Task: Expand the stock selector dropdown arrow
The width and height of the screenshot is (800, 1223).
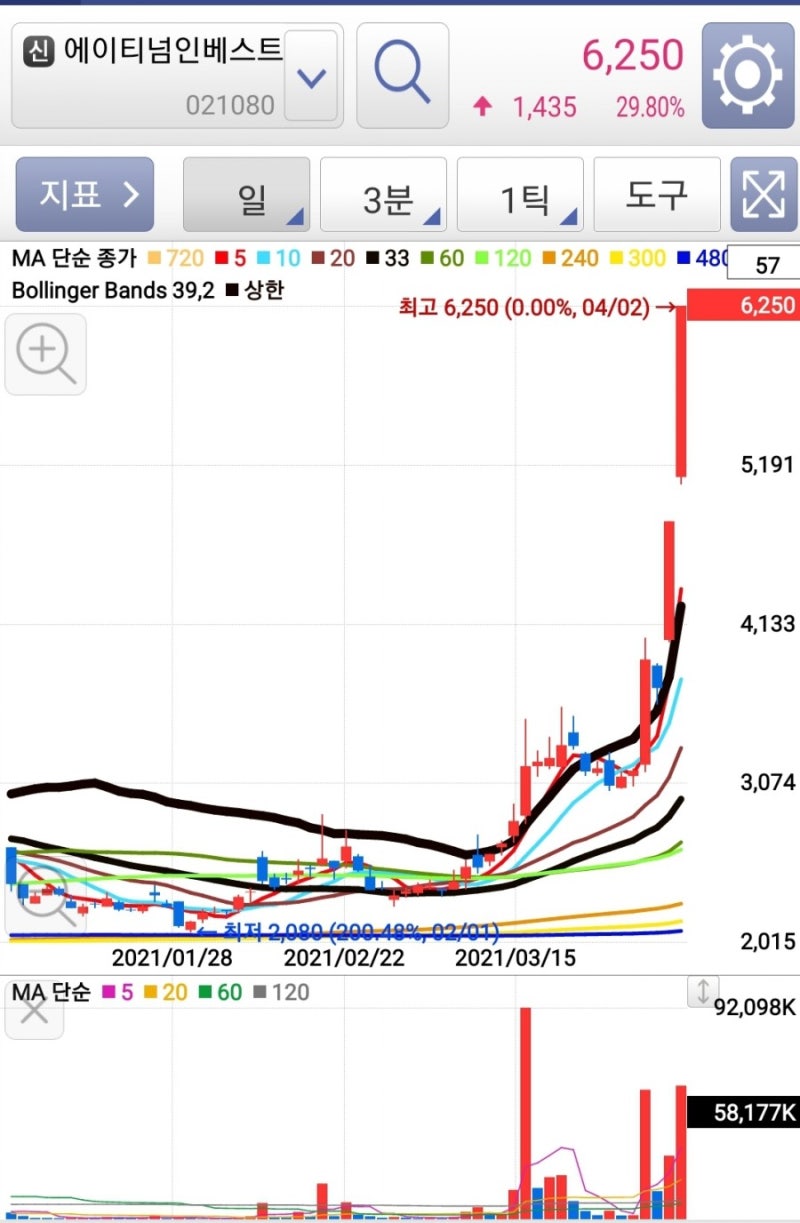Action: 313,76
